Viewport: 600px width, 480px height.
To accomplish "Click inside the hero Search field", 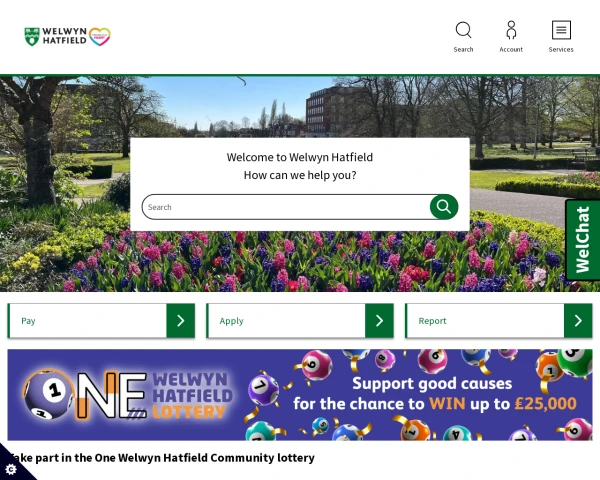I will click(x=287, y=207).
